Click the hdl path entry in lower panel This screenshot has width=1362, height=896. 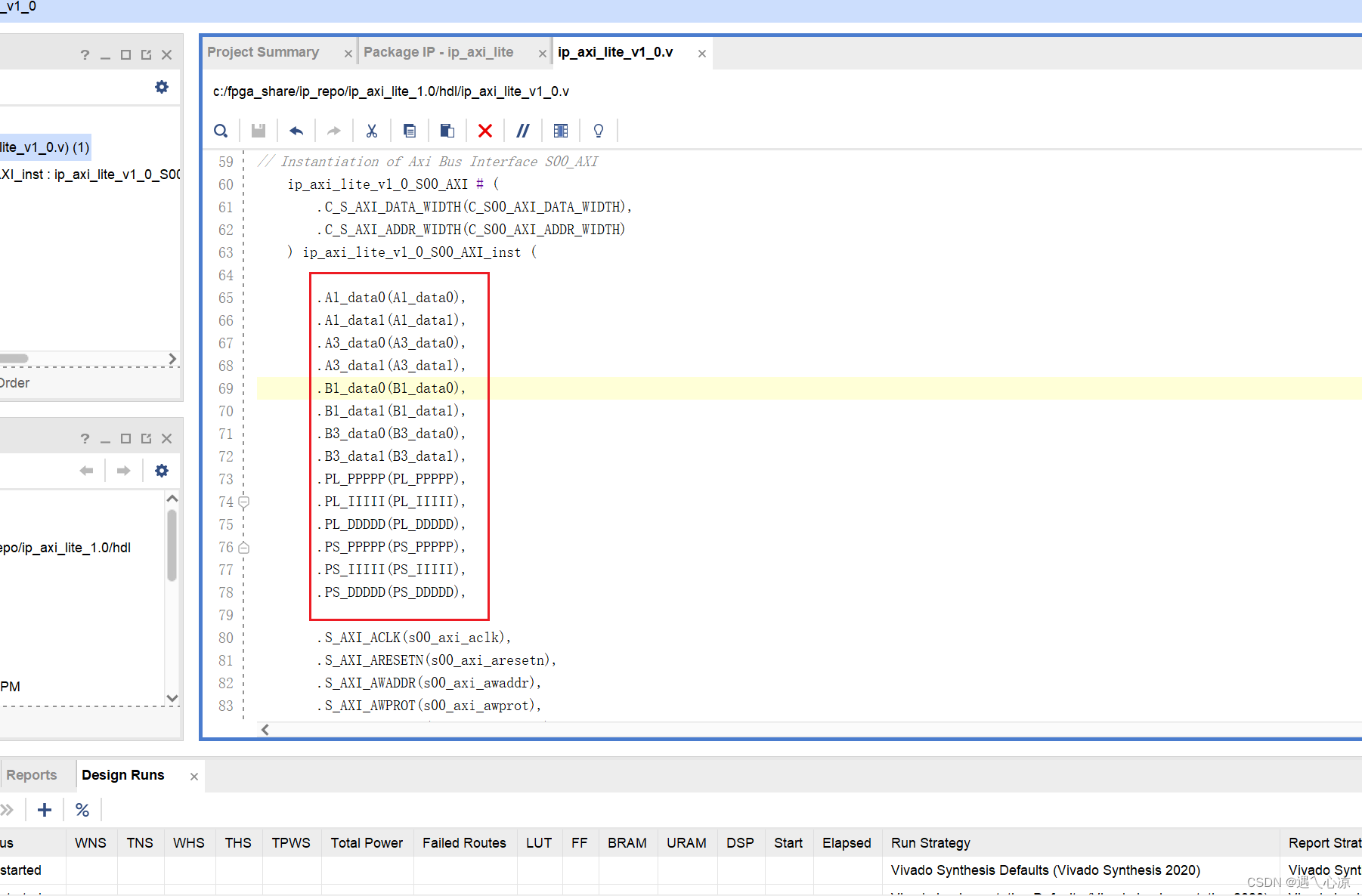[66, 548]
